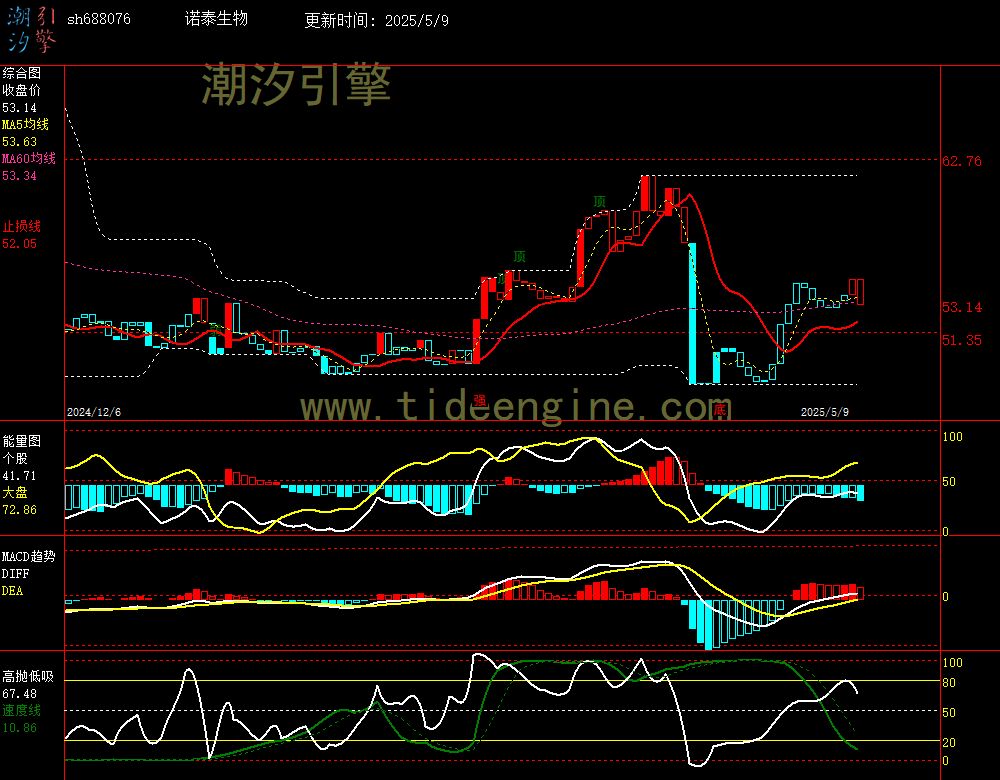Click the 顶 marker nearest the price peak
Viewport: 1000px width, 780px height.
tap(599, 202)
